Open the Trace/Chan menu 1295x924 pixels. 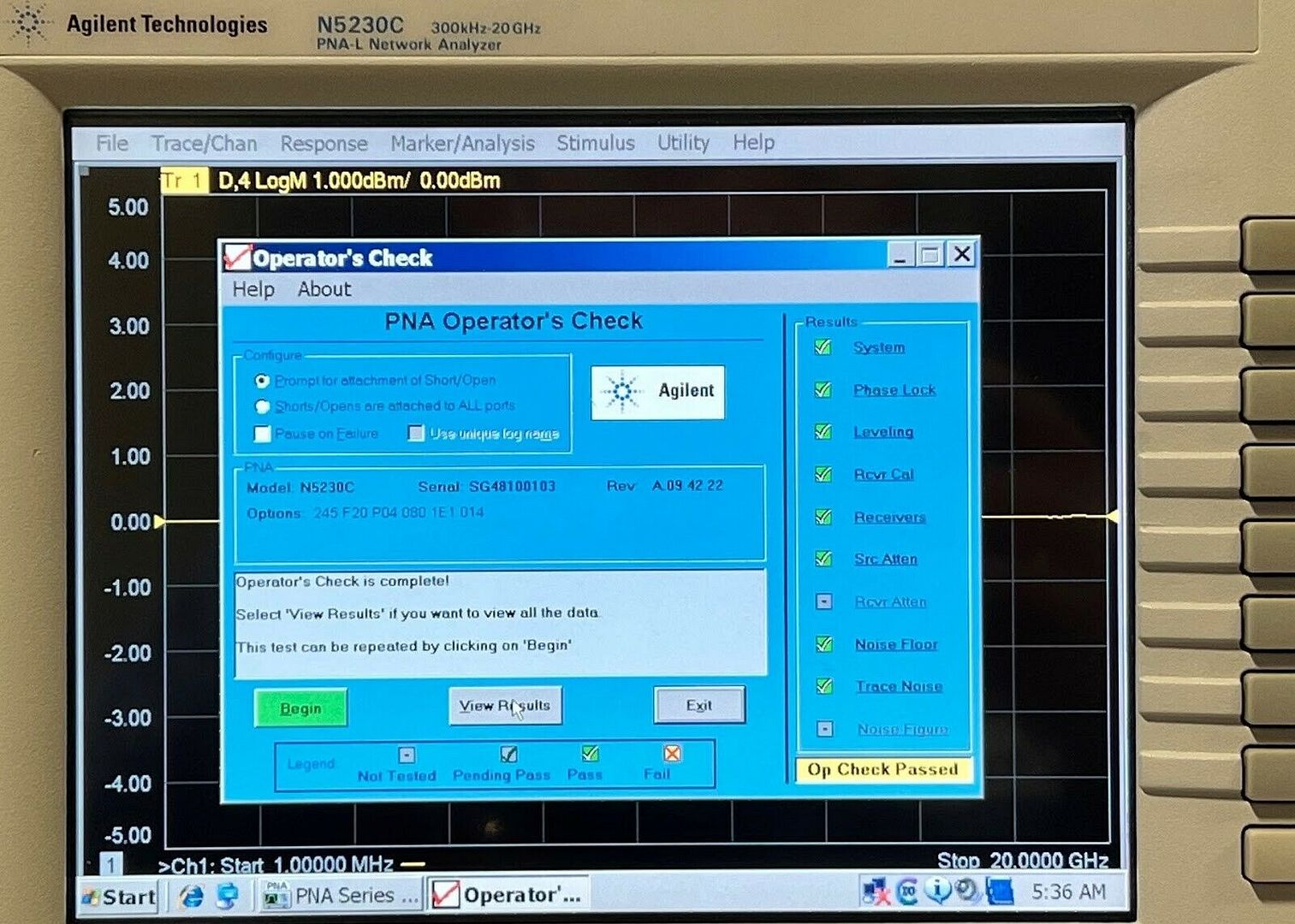point(205,143)
